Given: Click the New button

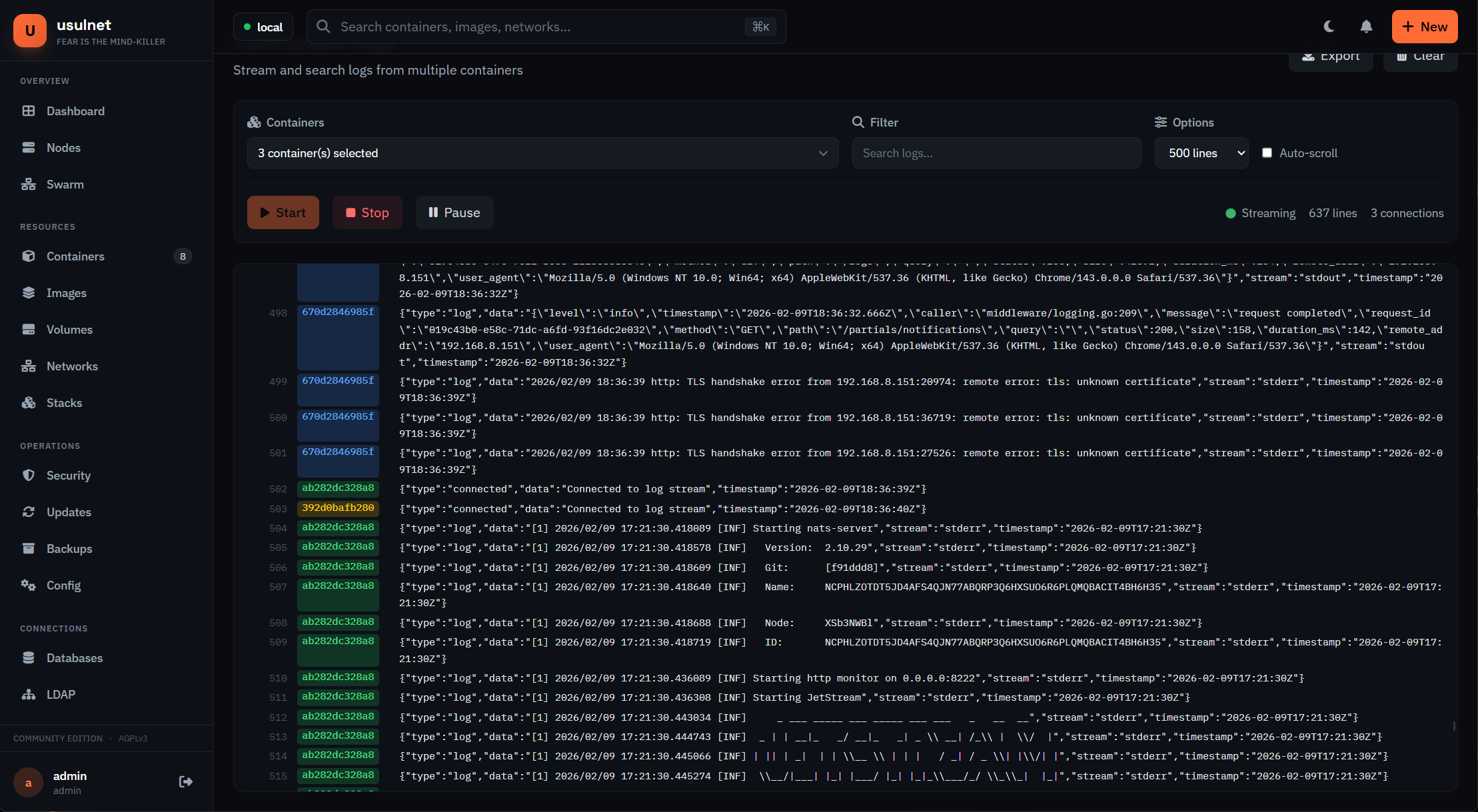Looking at the screenshot, I should [1424, 27].
